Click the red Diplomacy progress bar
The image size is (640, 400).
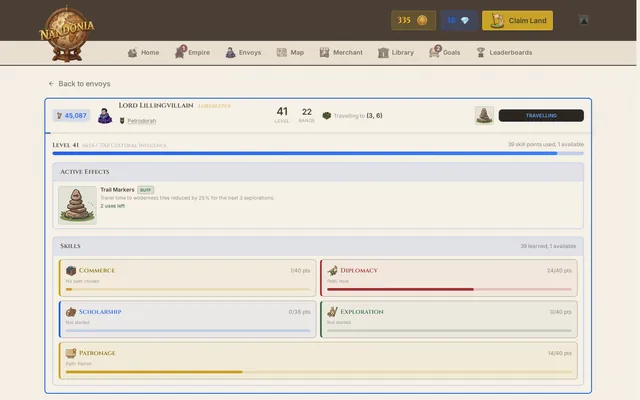[x=449, y=289]
